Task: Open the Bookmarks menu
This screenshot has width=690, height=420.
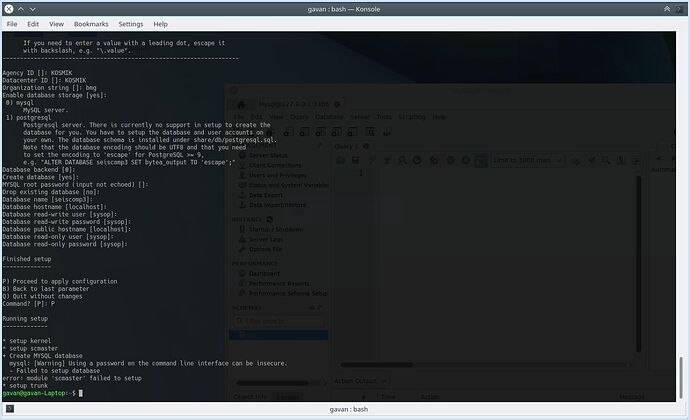Action: pyautogui.click(x=91, y=23)
